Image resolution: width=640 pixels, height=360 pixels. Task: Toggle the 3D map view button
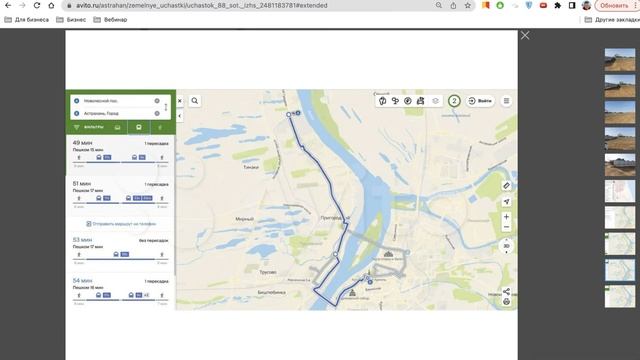(506, 246)
